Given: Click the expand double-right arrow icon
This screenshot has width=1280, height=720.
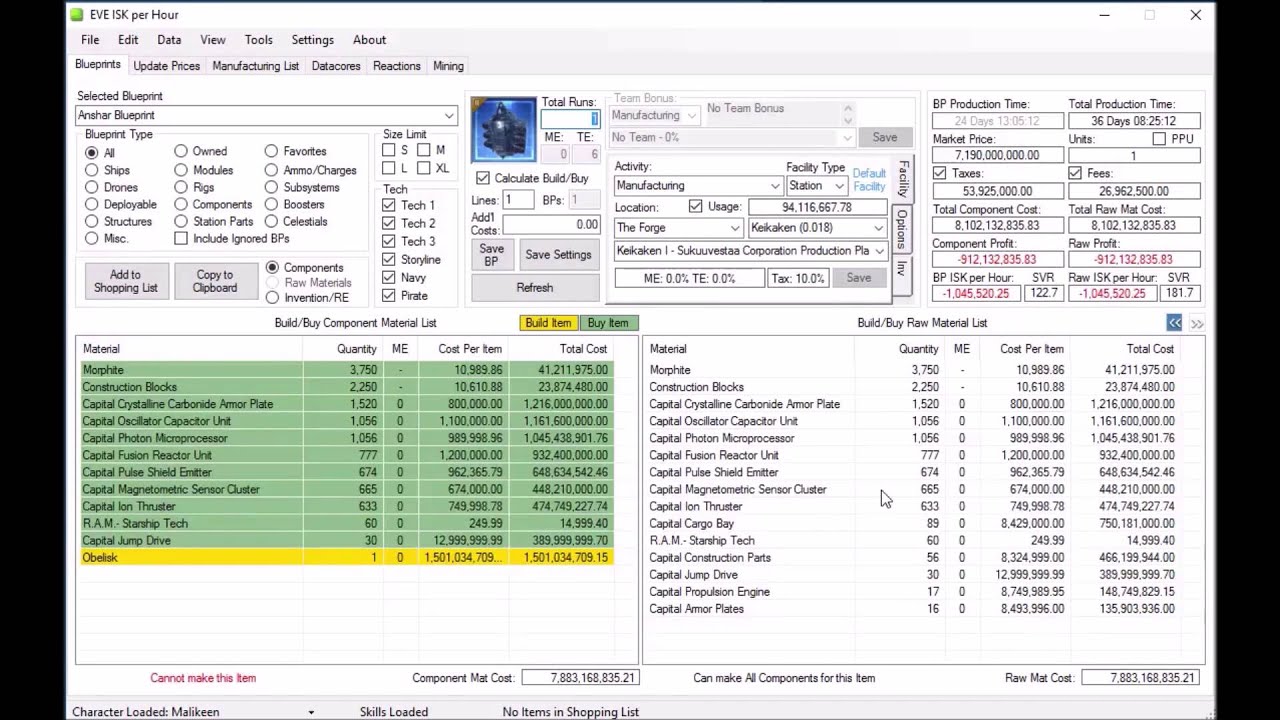Looking at the screenshot, I should (1196, 323).
